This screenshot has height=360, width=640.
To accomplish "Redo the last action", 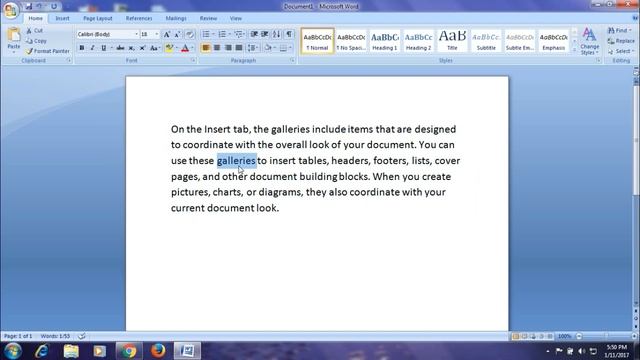I will [54, 7].
